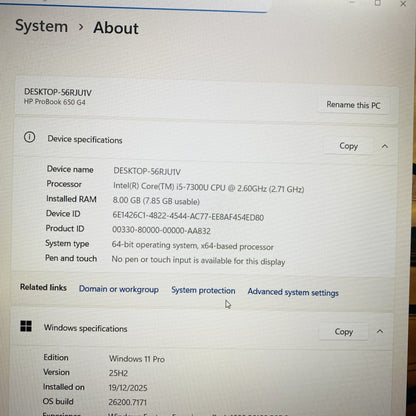Click the Windows logo icon beside Windows specifications
The image size is (416, 416).
[x=26, y=326]
